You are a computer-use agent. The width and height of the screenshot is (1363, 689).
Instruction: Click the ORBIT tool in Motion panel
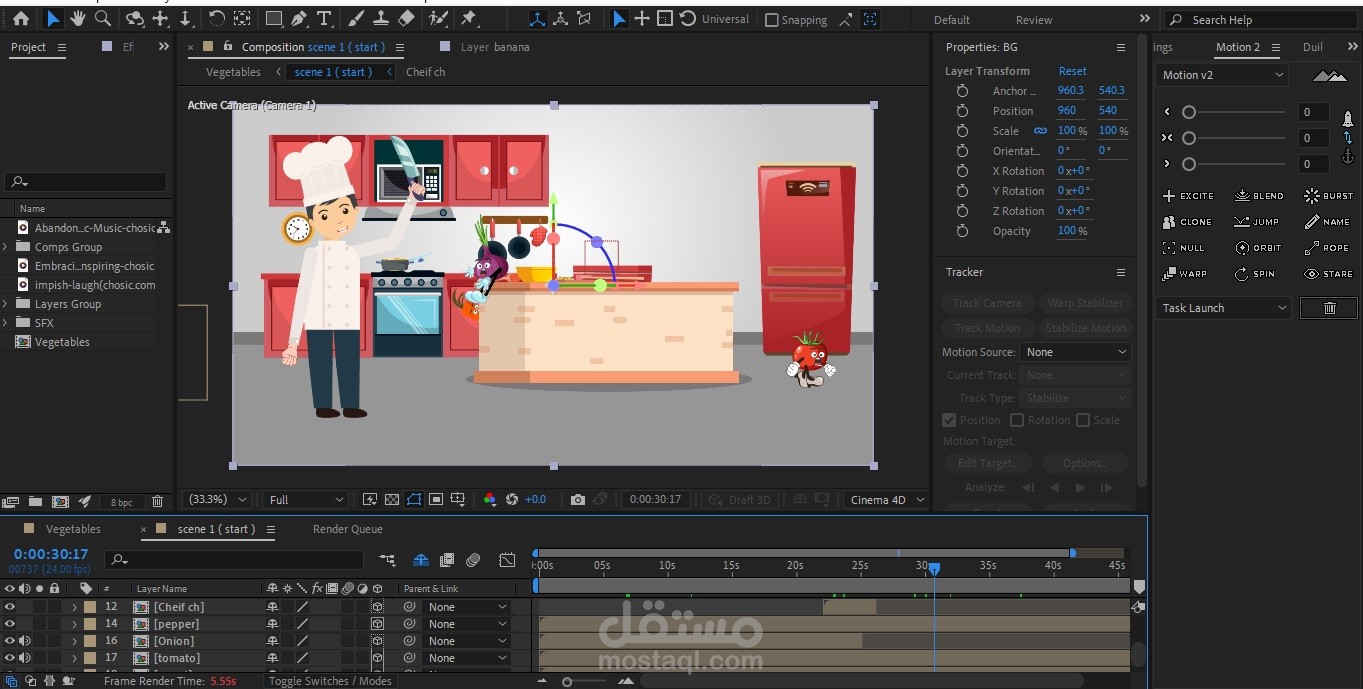pyautogui.click(x=1258, y=248)
